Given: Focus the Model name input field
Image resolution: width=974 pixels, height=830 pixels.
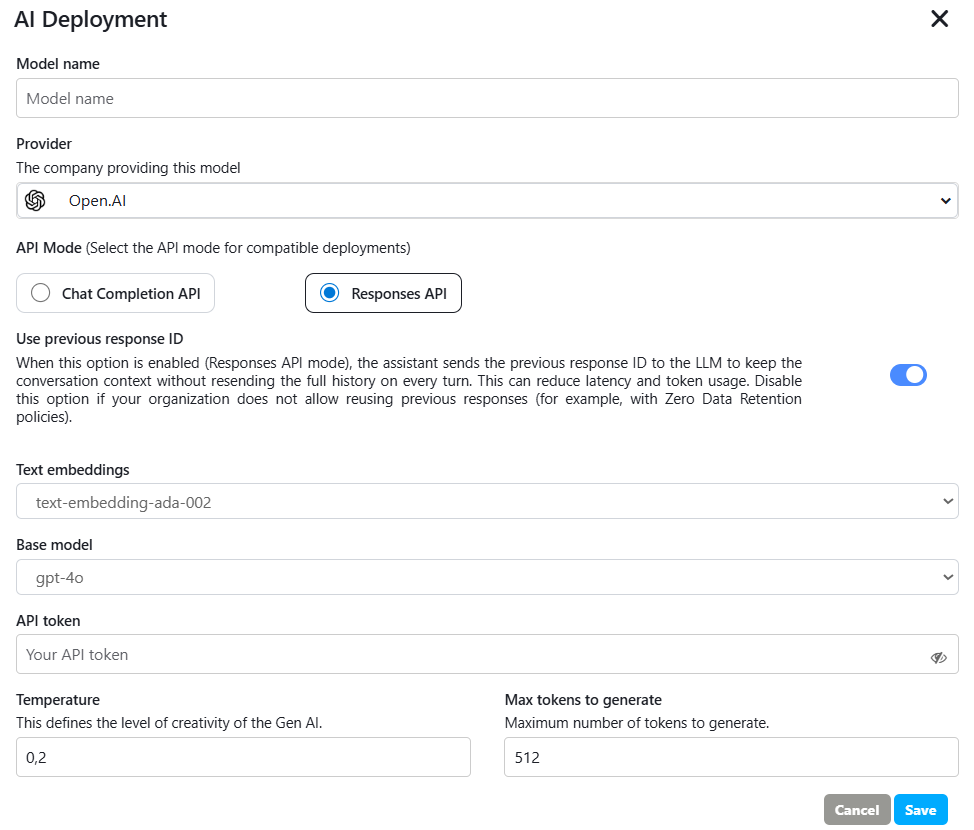Looking at the screenshot, I should click(x=488, y=98).
